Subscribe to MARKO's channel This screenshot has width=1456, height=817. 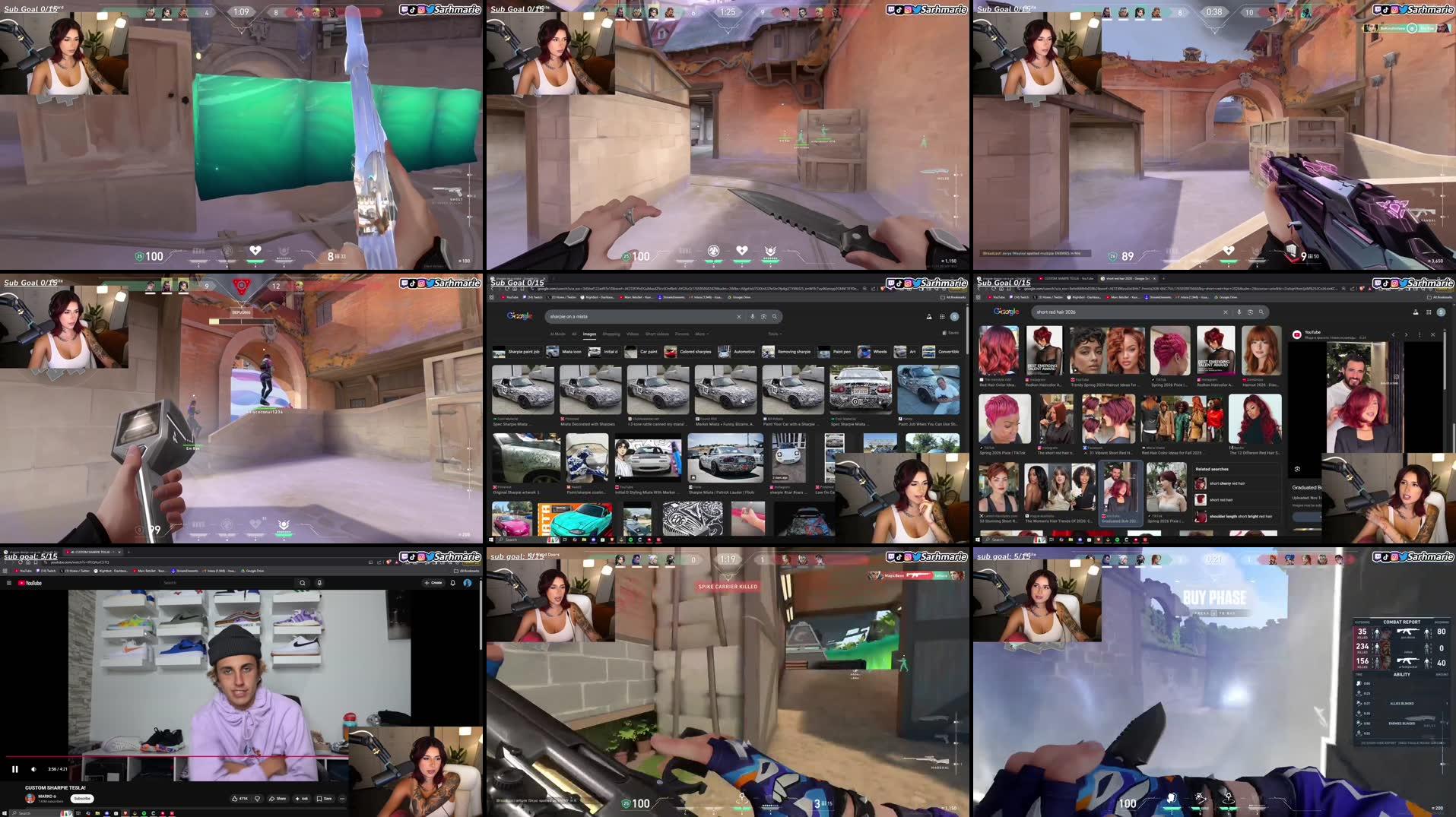tap(83, 798)
